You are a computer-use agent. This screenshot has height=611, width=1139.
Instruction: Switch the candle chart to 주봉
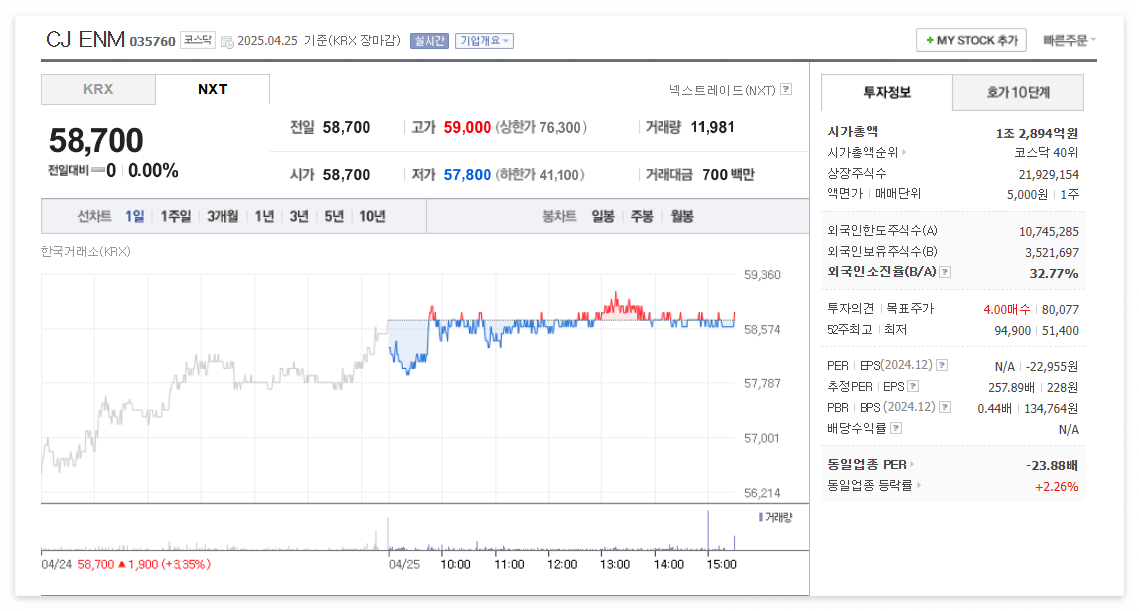pos(642,215)
